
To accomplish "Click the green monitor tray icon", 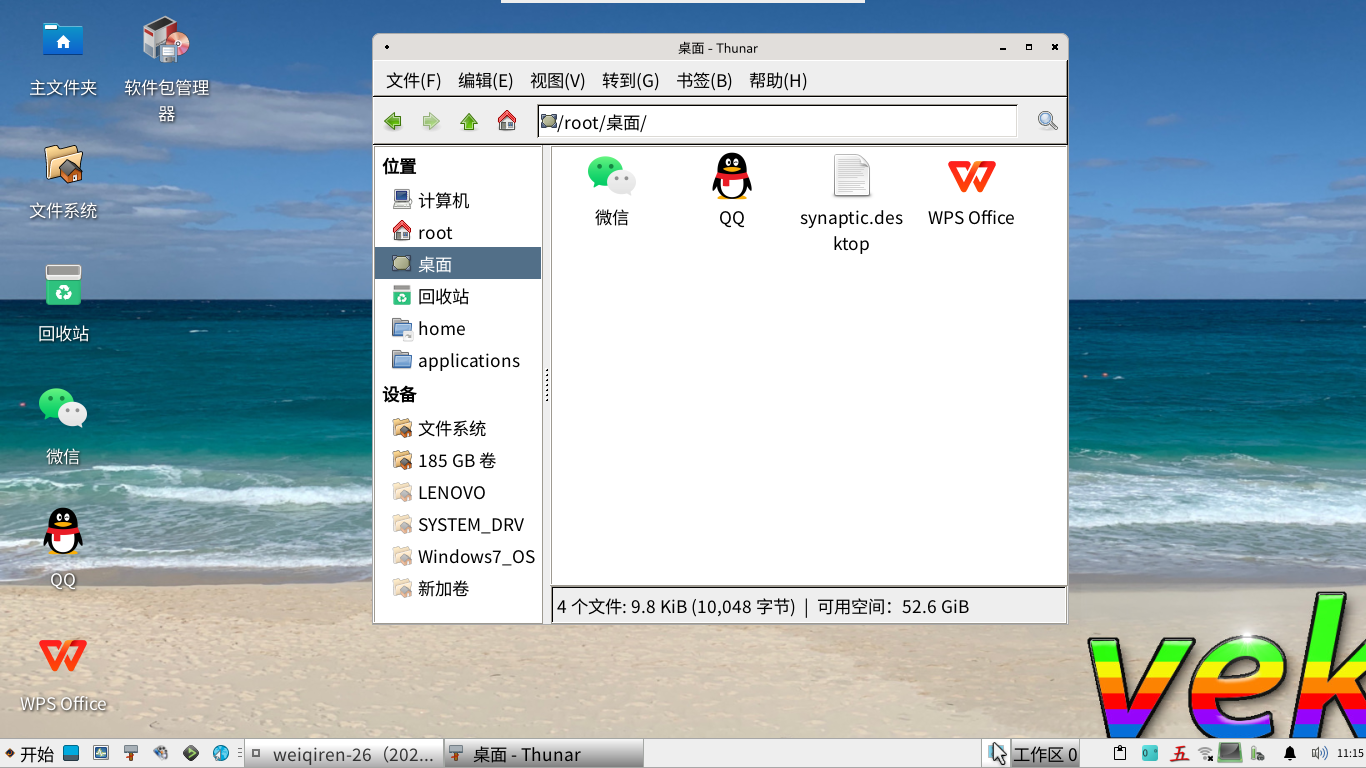I will tap(1230, 752).
